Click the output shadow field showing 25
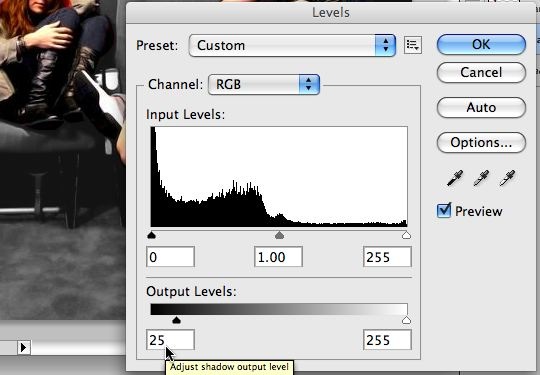 coord(170,340)
